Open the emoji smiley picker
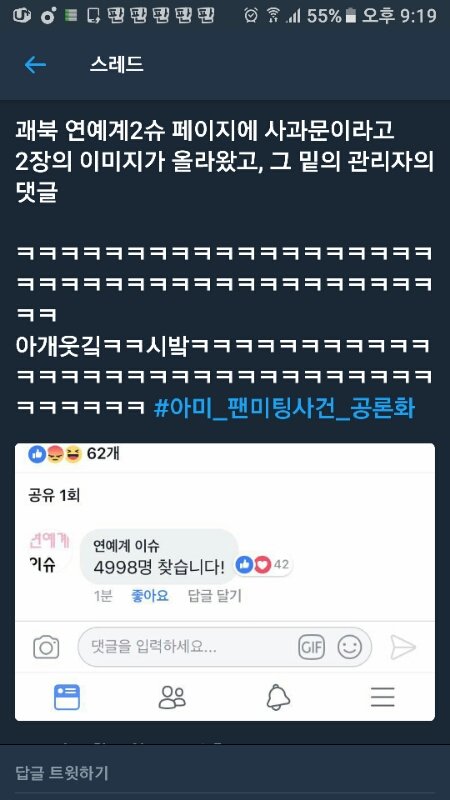The image size is (450, 800). coord(349,647)
